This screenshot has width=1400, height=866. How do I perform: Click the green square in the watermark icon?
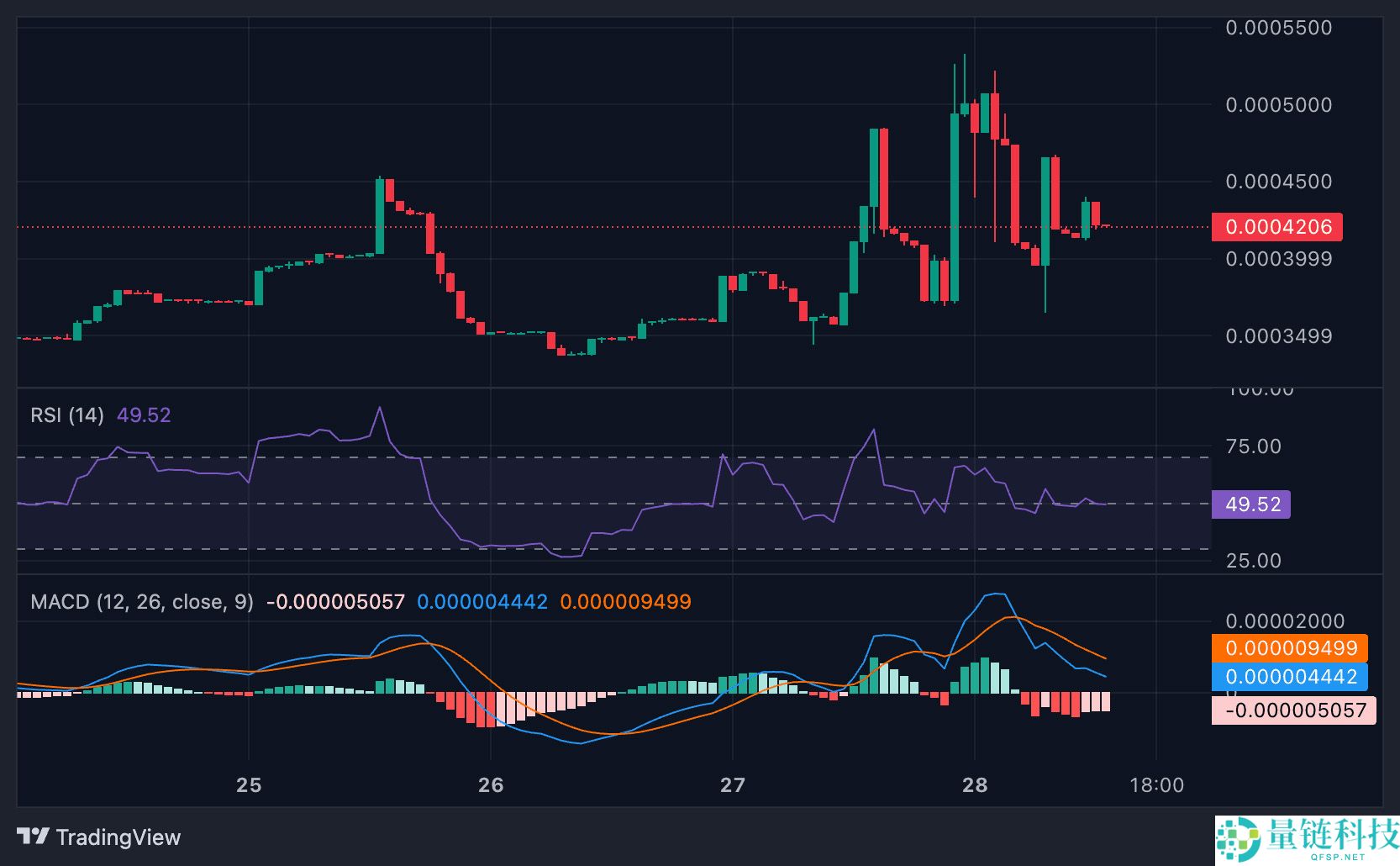[1233, 832]
